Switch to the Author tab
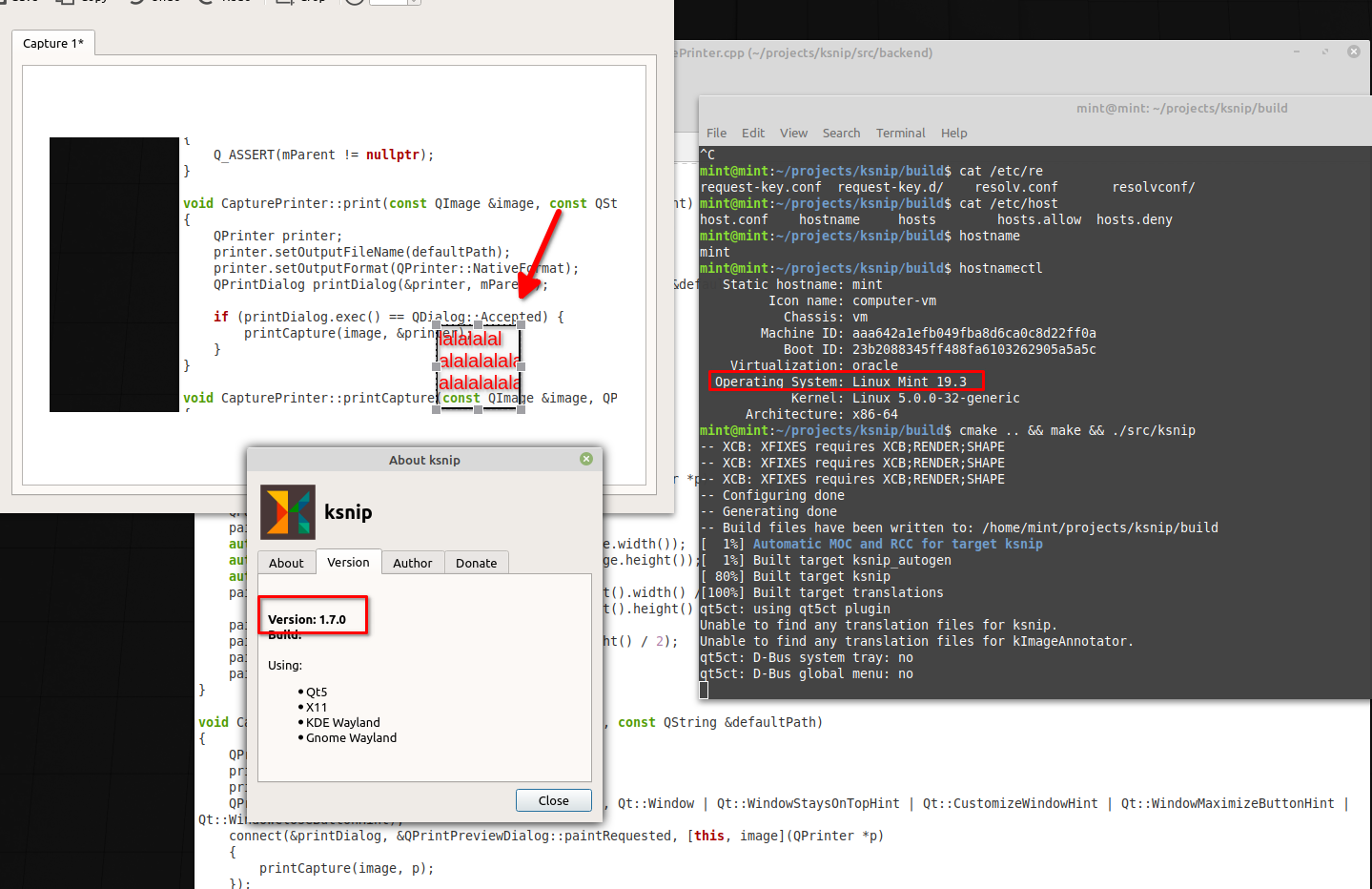Image resolution: width=1372 pixels, height=889 pixels. pyautogui.click(x=413, y=563)
